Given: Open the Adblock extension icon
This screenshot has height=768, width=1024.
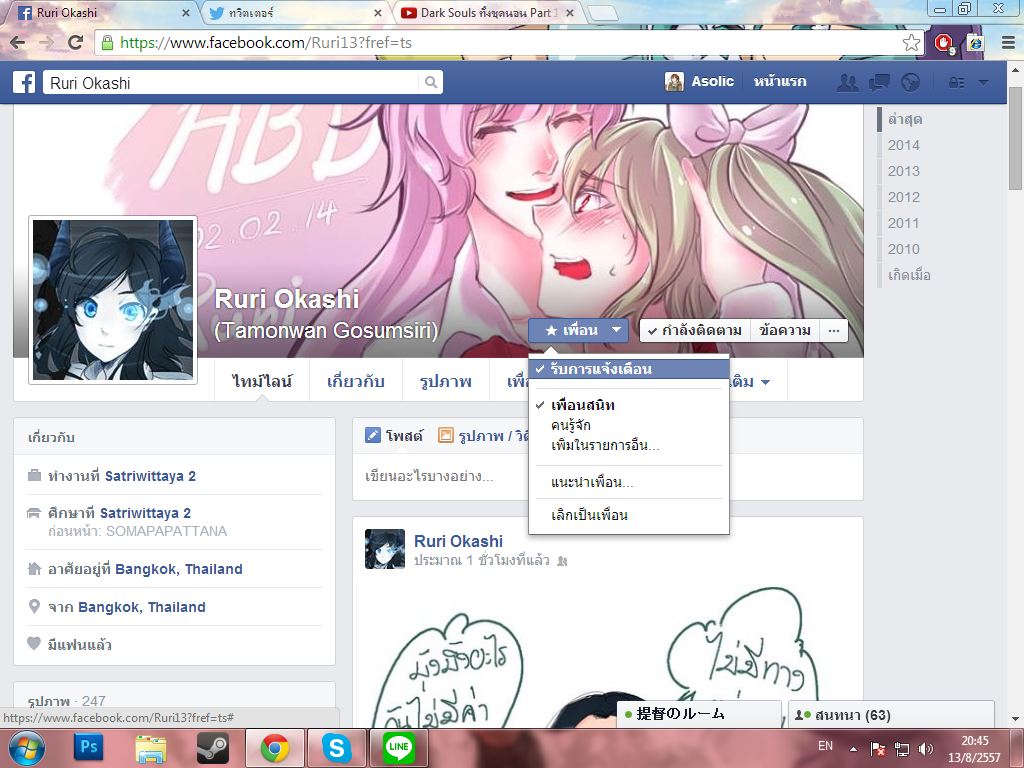Looking at the screenshot, I should click(944, 43).
